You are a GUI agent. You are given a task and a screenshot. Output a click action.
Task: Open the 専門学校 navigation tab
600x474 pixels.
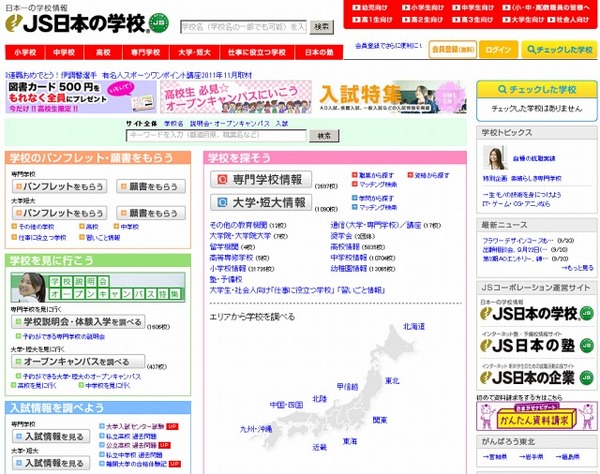pyautogui.click(x=146, y=52)
